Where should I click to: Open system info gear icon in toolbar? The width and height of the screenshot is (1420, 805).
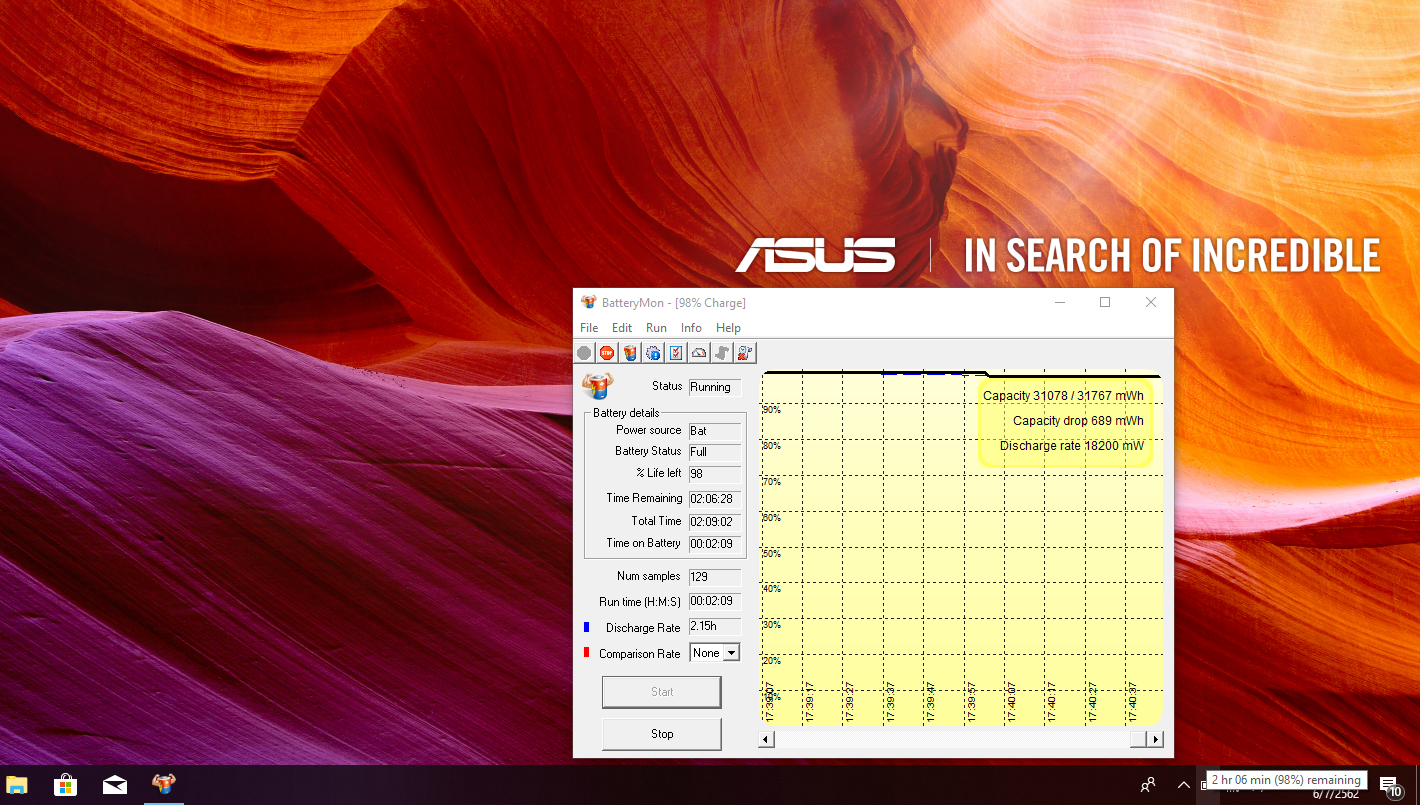pos(653,353)
